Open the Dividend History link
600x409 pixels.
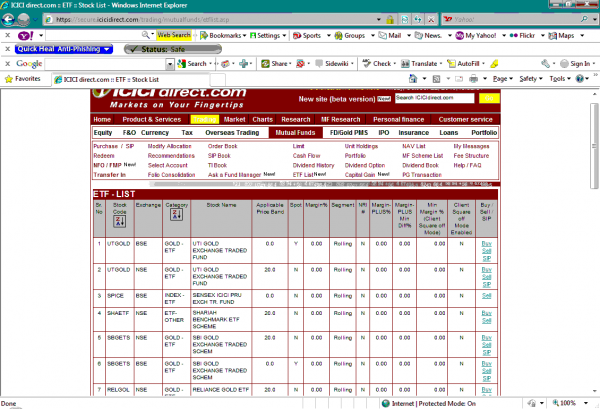point(313,165)
